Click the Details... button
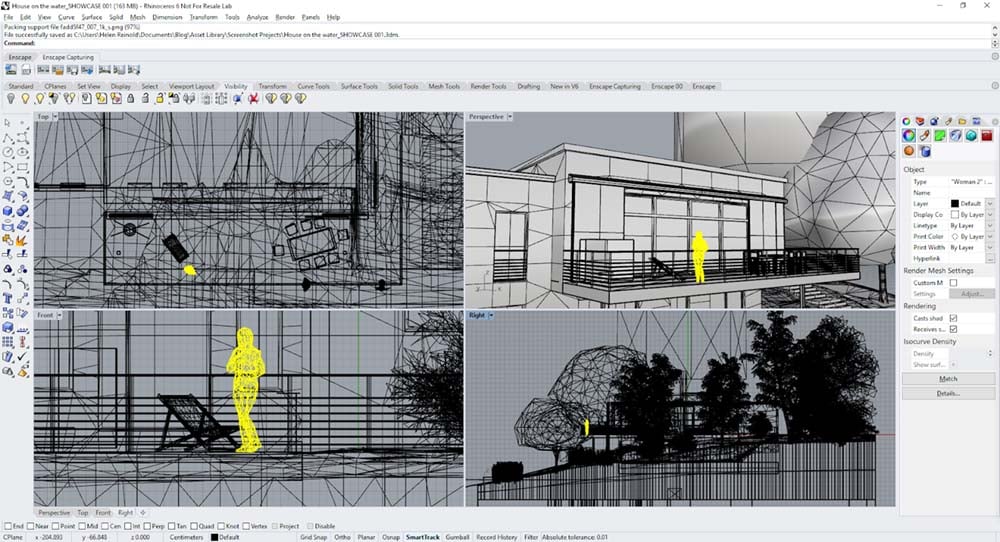This screenshot has width=1000, height=542. (x=948, y=393)
